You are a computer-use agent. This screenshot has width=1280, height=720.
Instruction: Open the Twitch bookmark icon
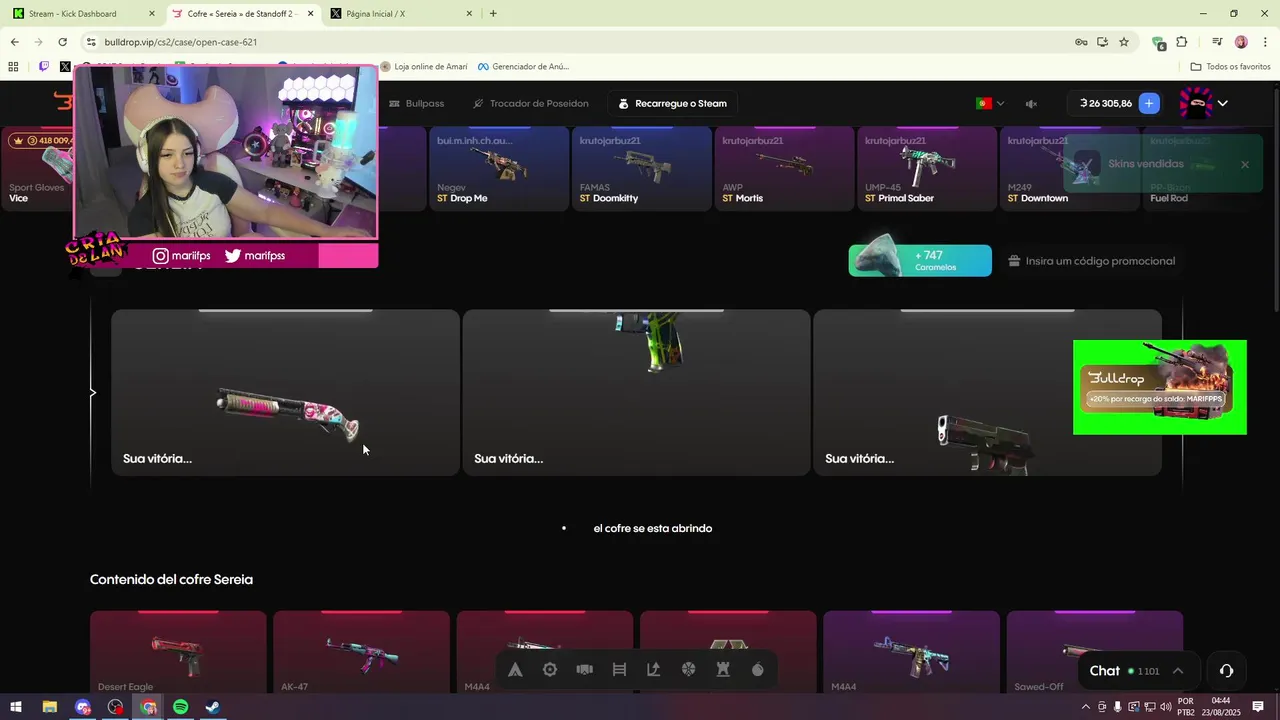(44, 67)
